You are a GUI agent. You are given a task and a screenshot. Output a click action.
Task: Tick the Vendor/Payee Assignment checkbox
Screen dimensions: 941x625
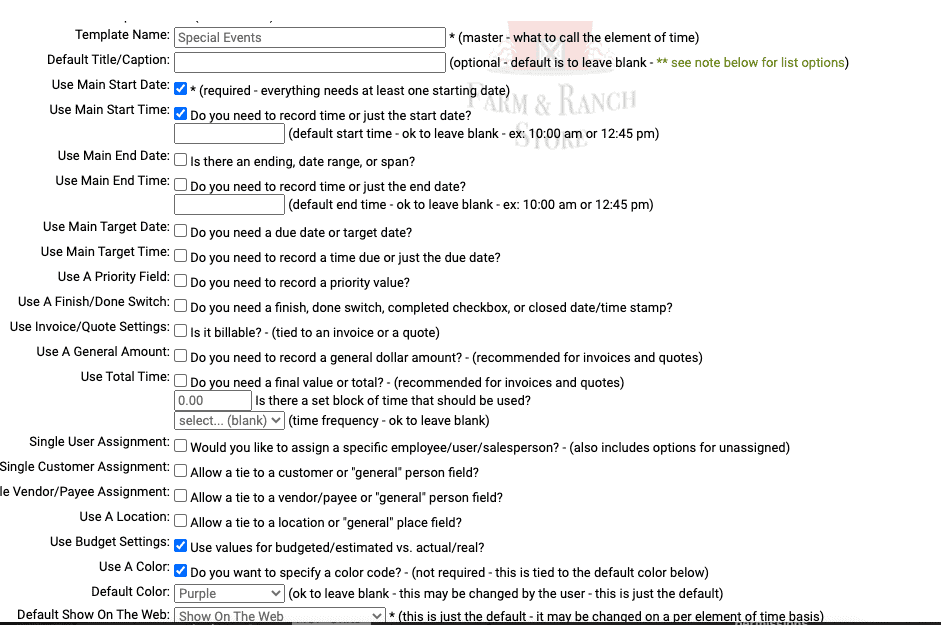tap(181, 496)
